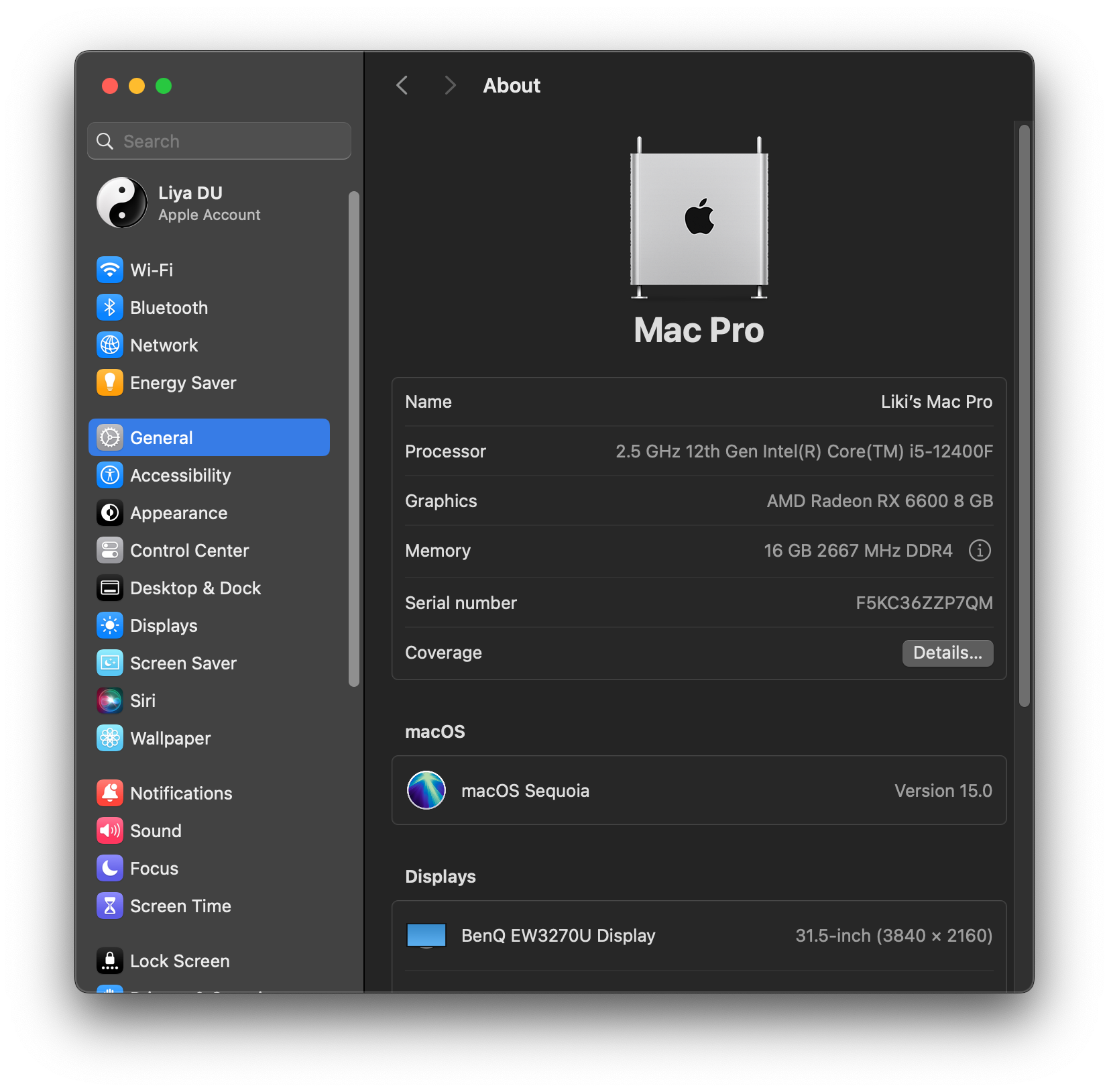Screen dimensions: 1109x1092
Task: Open the Accessibility icon
Action: [110, 475]
